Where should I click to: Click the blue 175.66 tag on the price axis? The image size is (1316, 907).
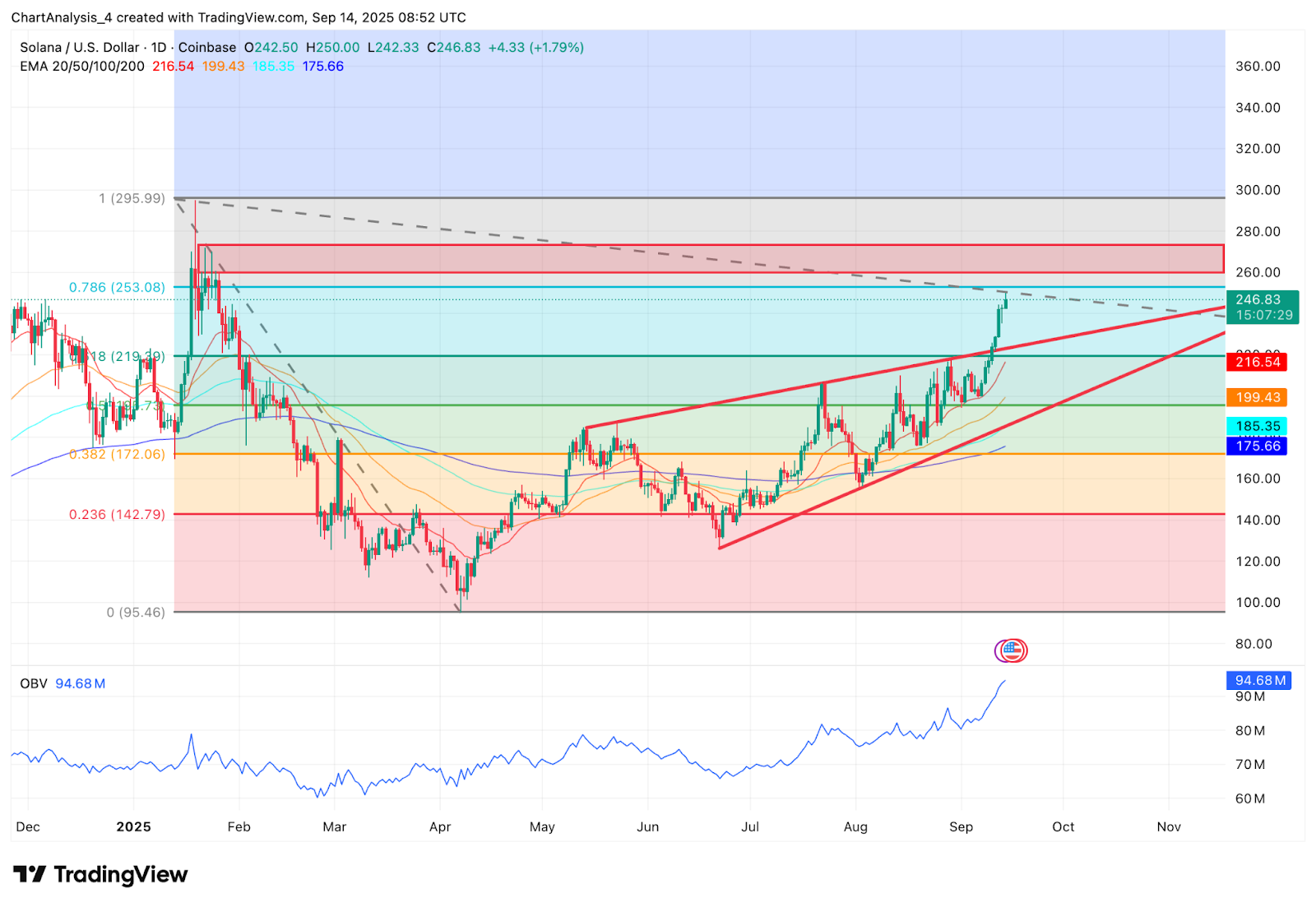point(1257,446)
